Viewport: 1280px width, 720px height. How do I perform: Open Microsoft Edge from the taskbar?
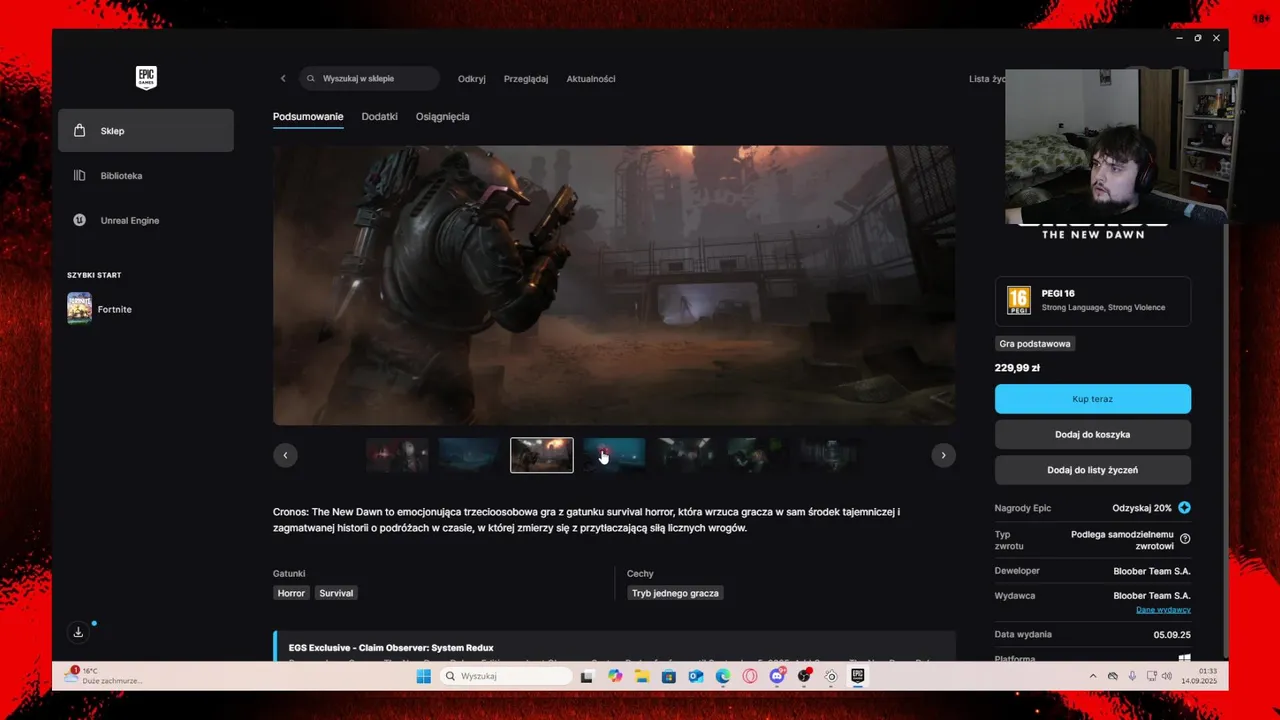point(722,676)
